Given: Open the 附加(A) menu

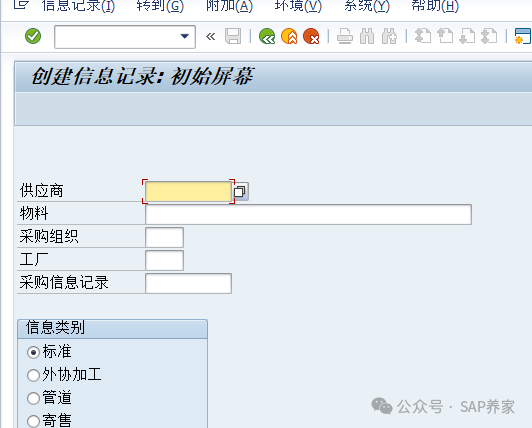Looking at the screenshot, I should click(x=229, y=6).
